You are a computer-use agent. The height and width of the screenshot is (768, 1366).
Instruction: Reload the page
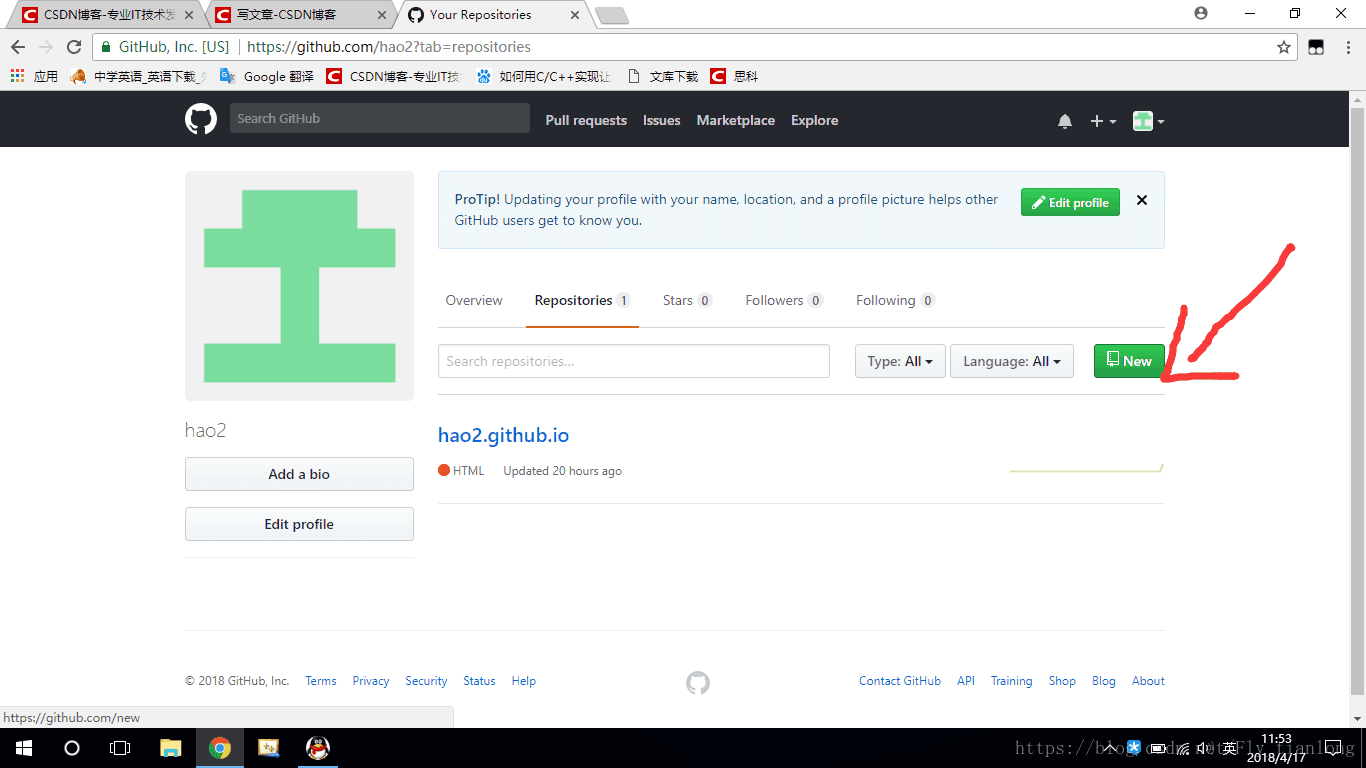(x=74, y=47)
